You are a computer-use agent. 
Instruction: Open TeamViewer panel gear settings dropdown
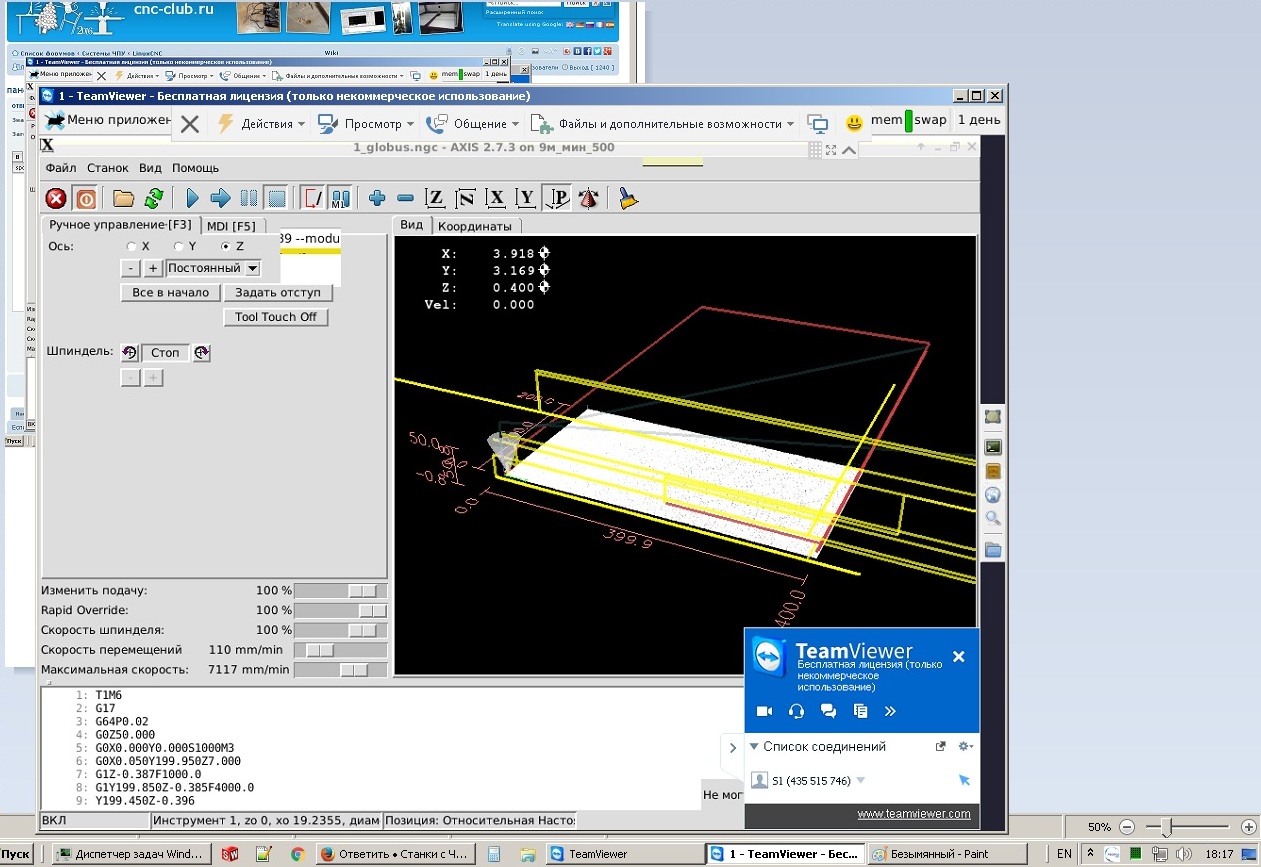[x=966, y=746]
